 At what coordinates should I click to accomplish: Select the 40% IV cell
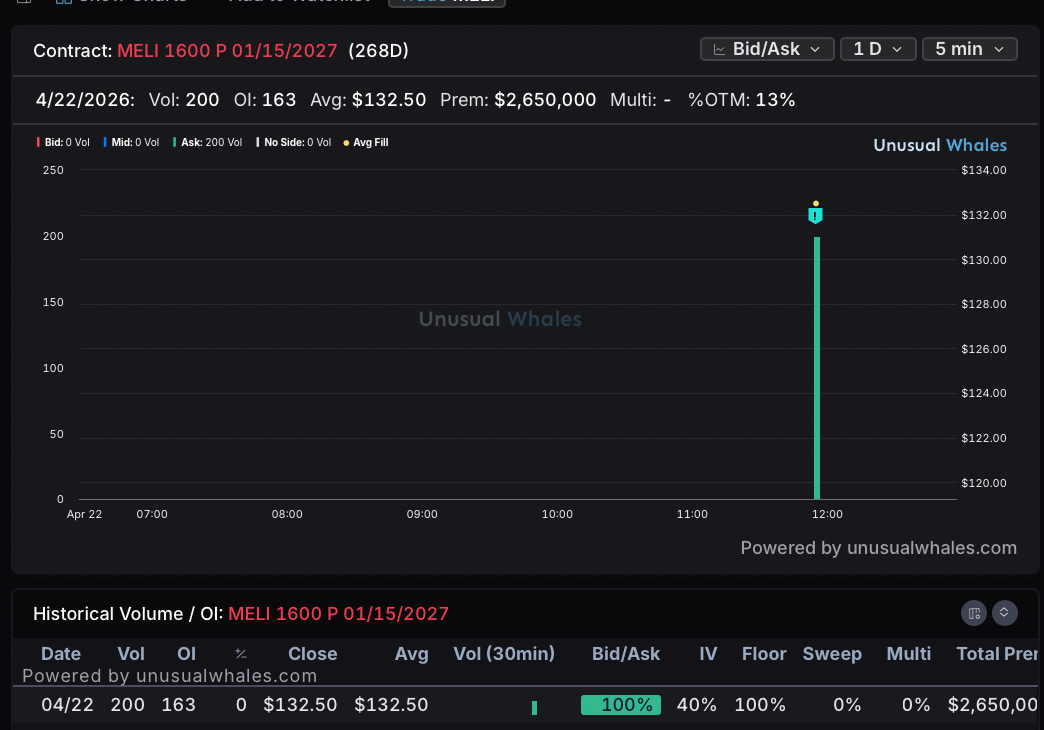point(696,705)
